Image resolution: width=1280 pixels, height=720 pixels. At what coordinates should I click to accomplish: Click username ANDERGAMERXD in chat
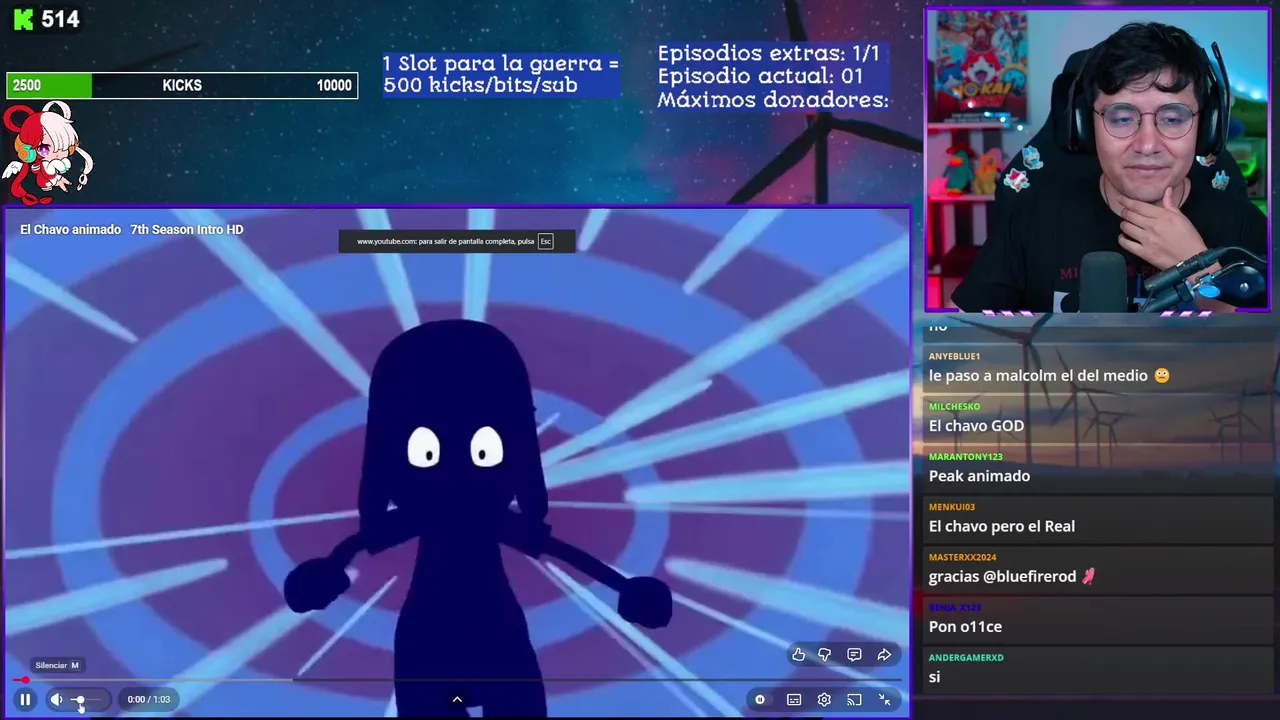(965, 658)
